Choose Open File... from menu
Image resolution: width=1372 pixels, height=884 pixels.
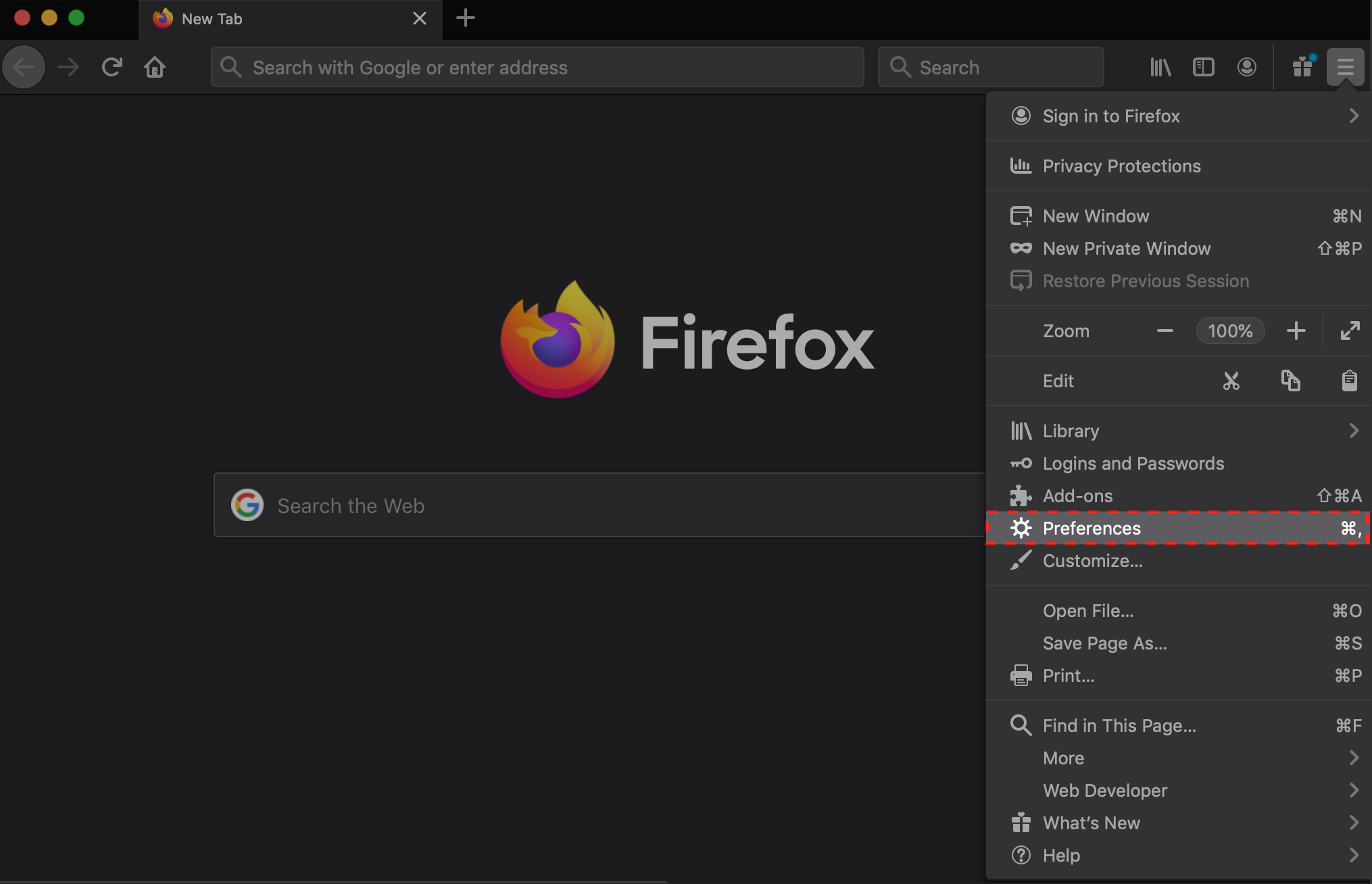(1179, 611)
